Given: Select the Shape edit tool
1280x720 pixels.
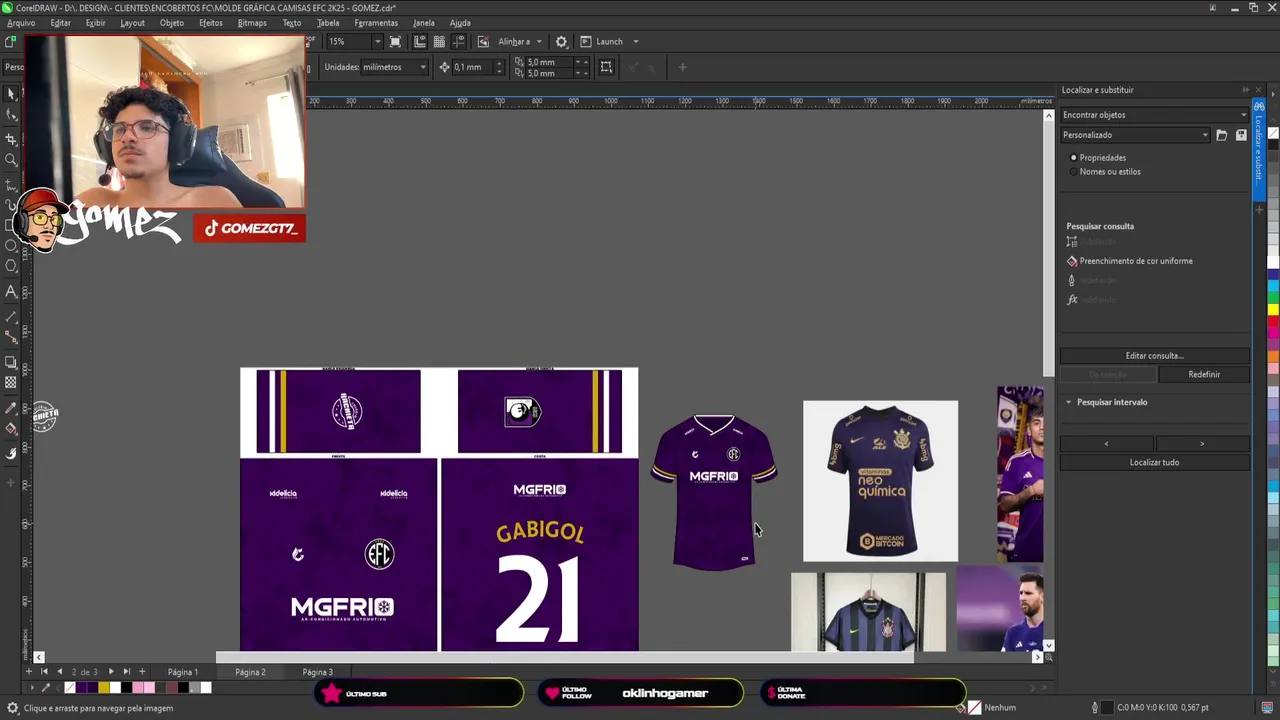Looking at the screenshot, I should click(x=11, y=114).
